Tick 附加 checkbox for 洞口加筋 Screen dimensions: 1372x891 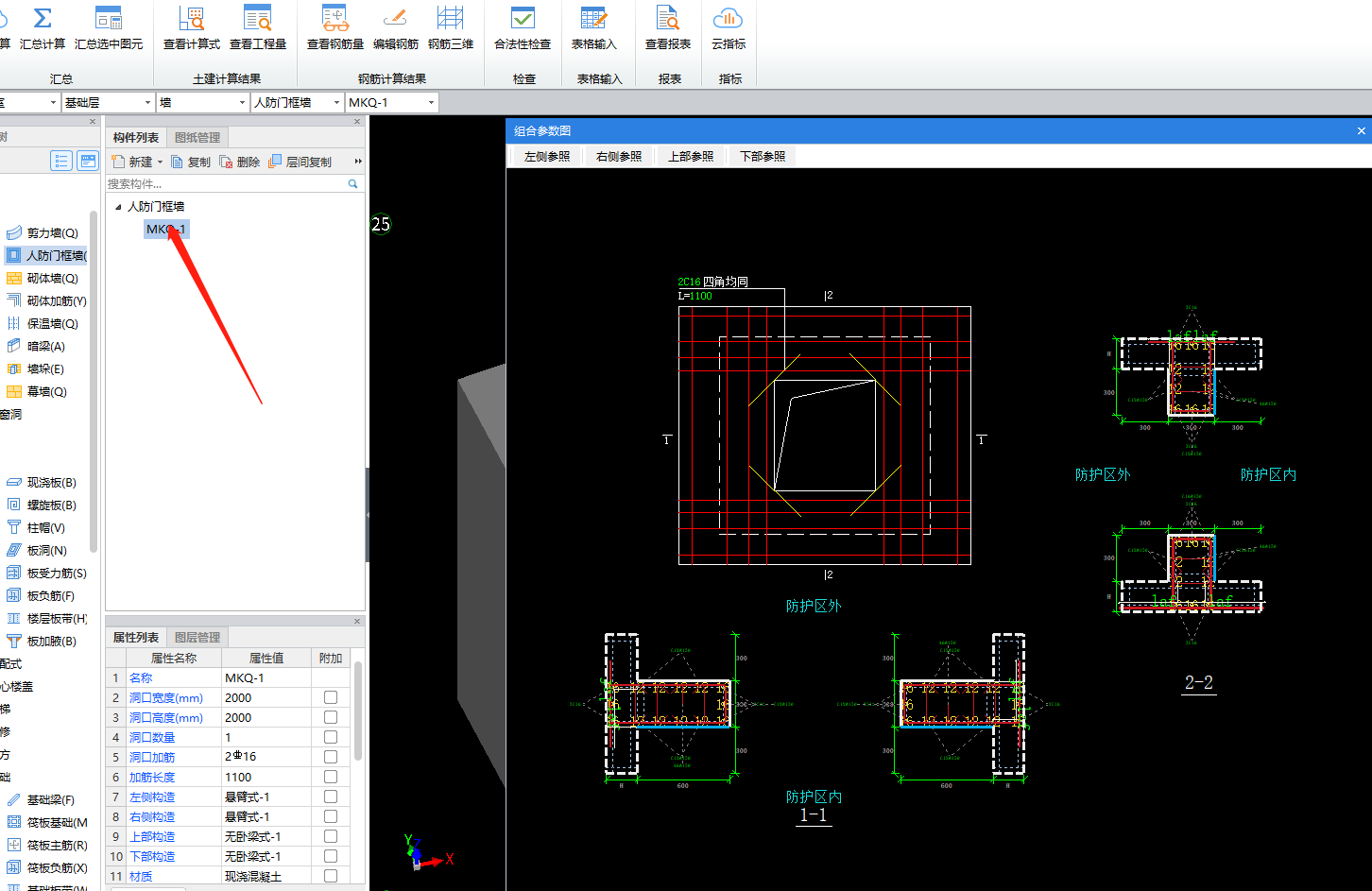[x=331, y=757]
